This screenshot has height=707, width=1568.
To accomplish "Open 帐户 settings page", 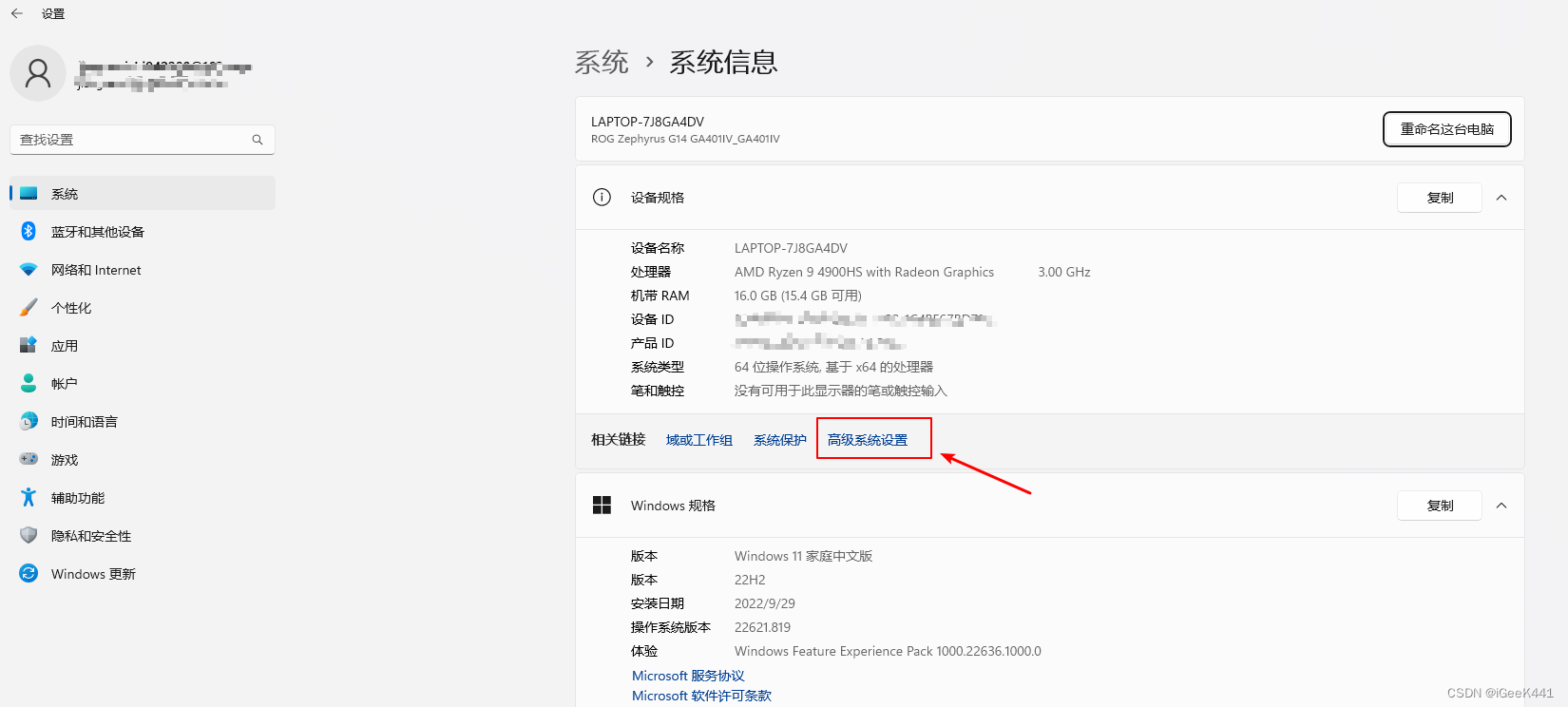I will click(143, 383).
